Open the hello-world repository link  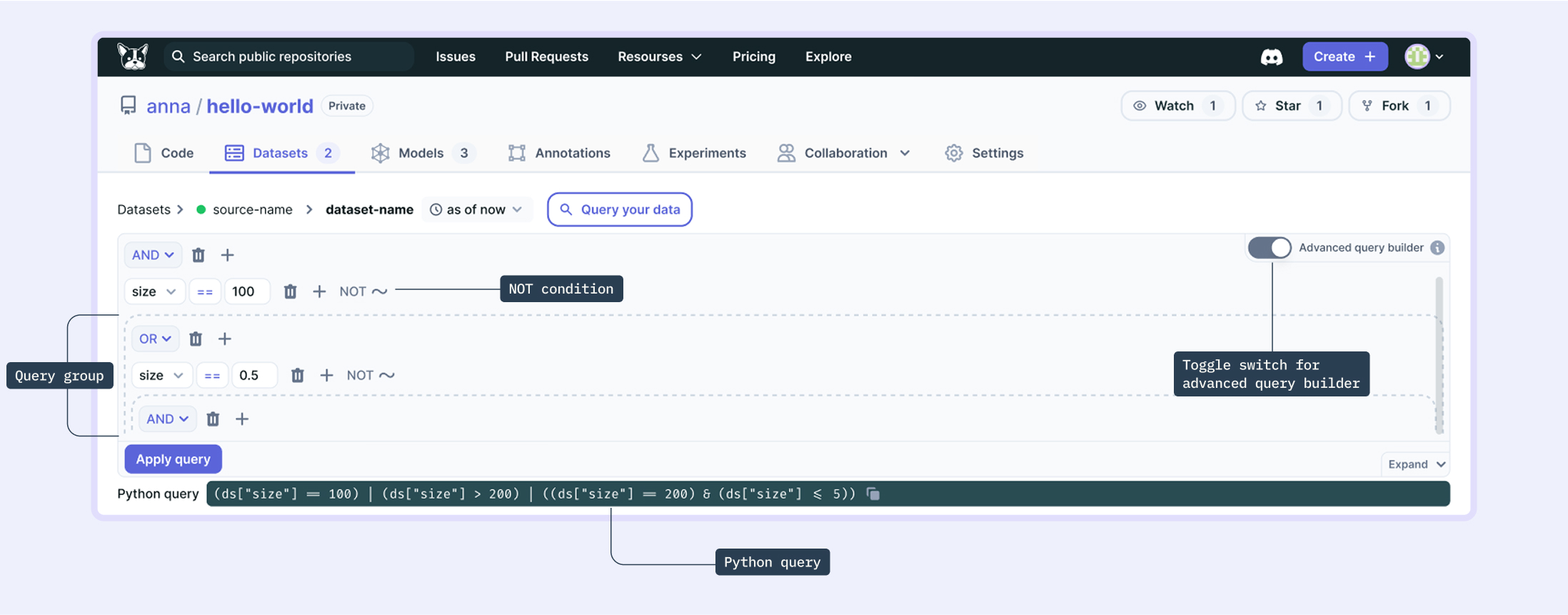tap(260, 106)
